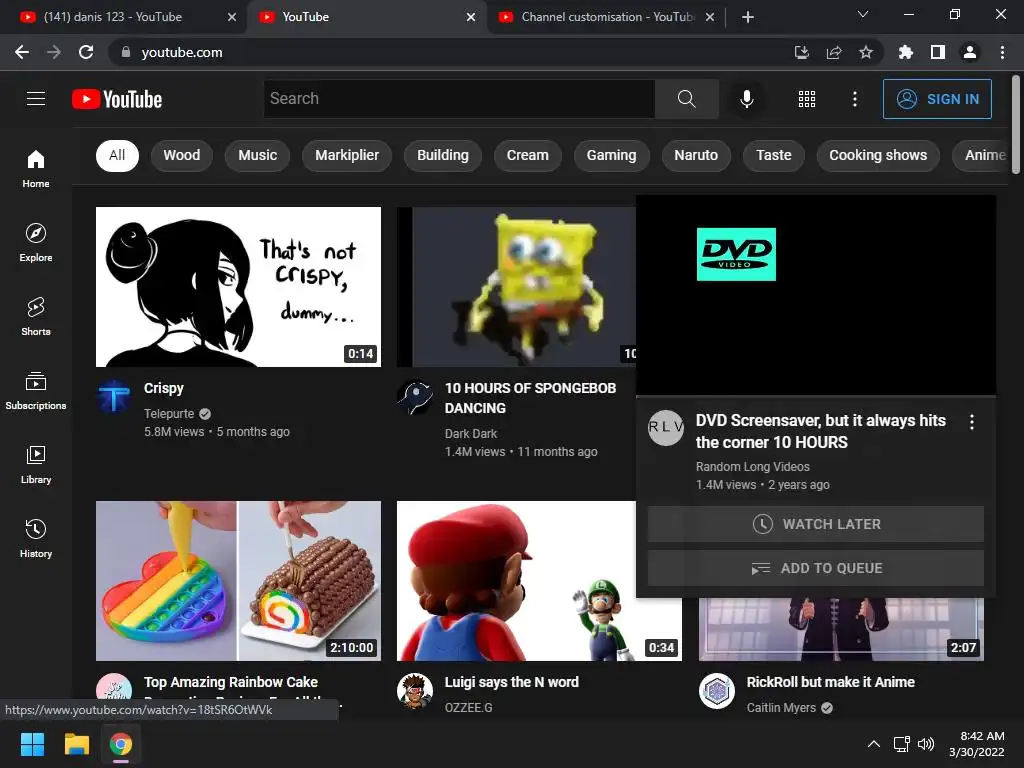Image resolution: width=1024 pixels, height=768 pixels.
Task: Open Chrome extensions puzzle icon
Action: point(905,52)
